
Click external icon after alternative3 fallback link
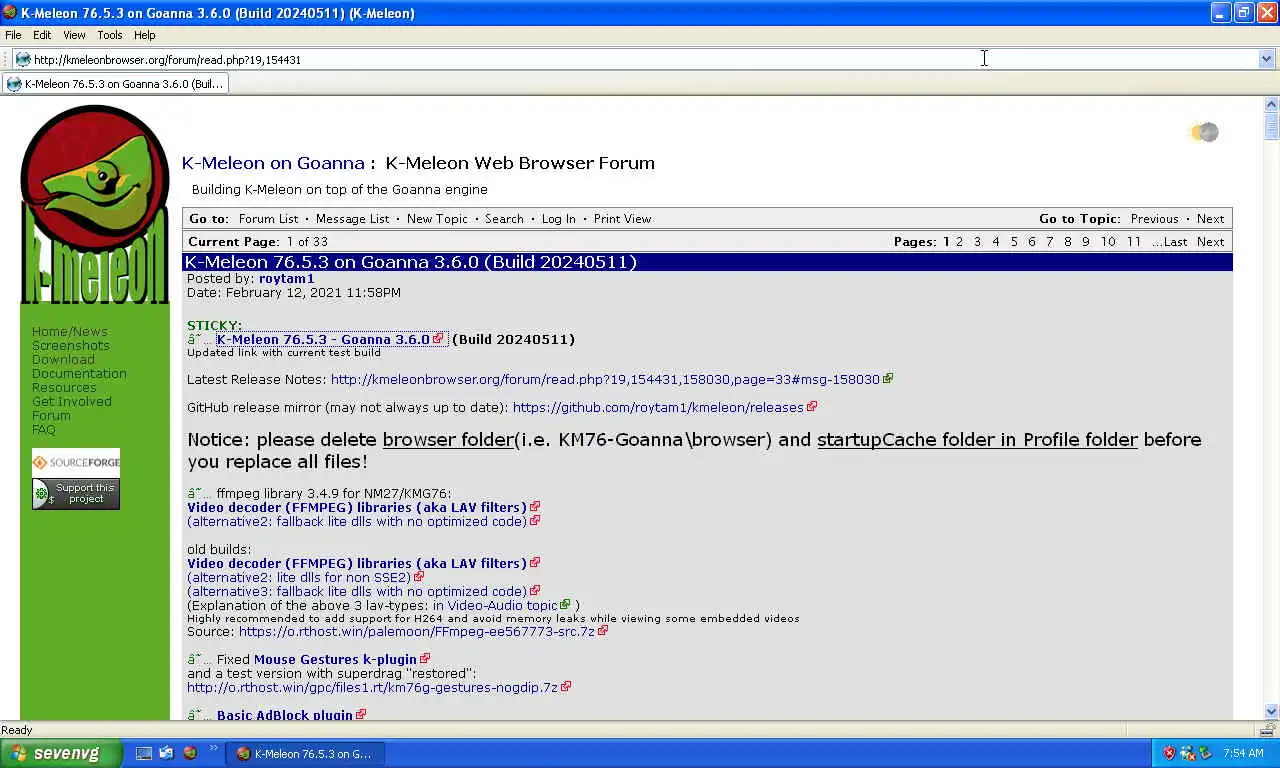pos(535,591)
